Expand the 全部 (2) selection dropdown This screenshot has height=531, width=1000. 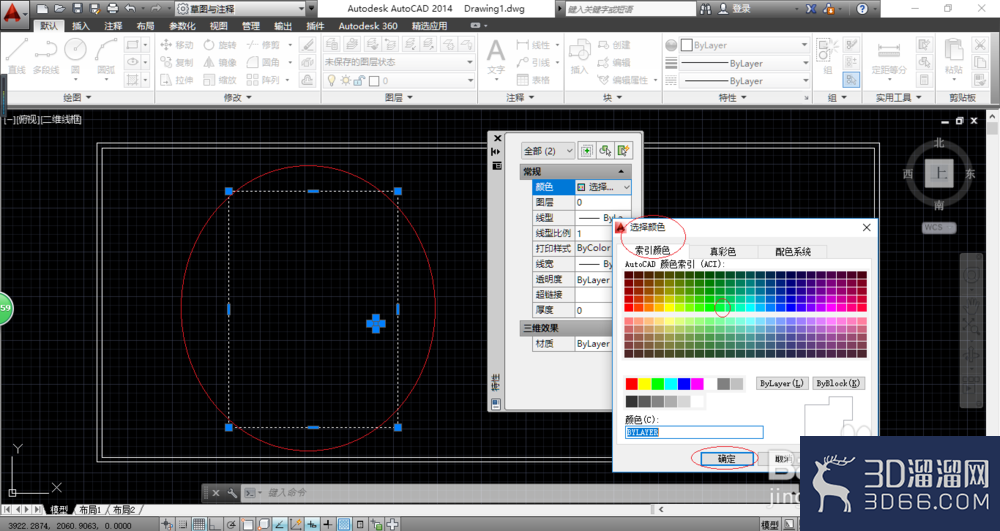click(548, 151)
